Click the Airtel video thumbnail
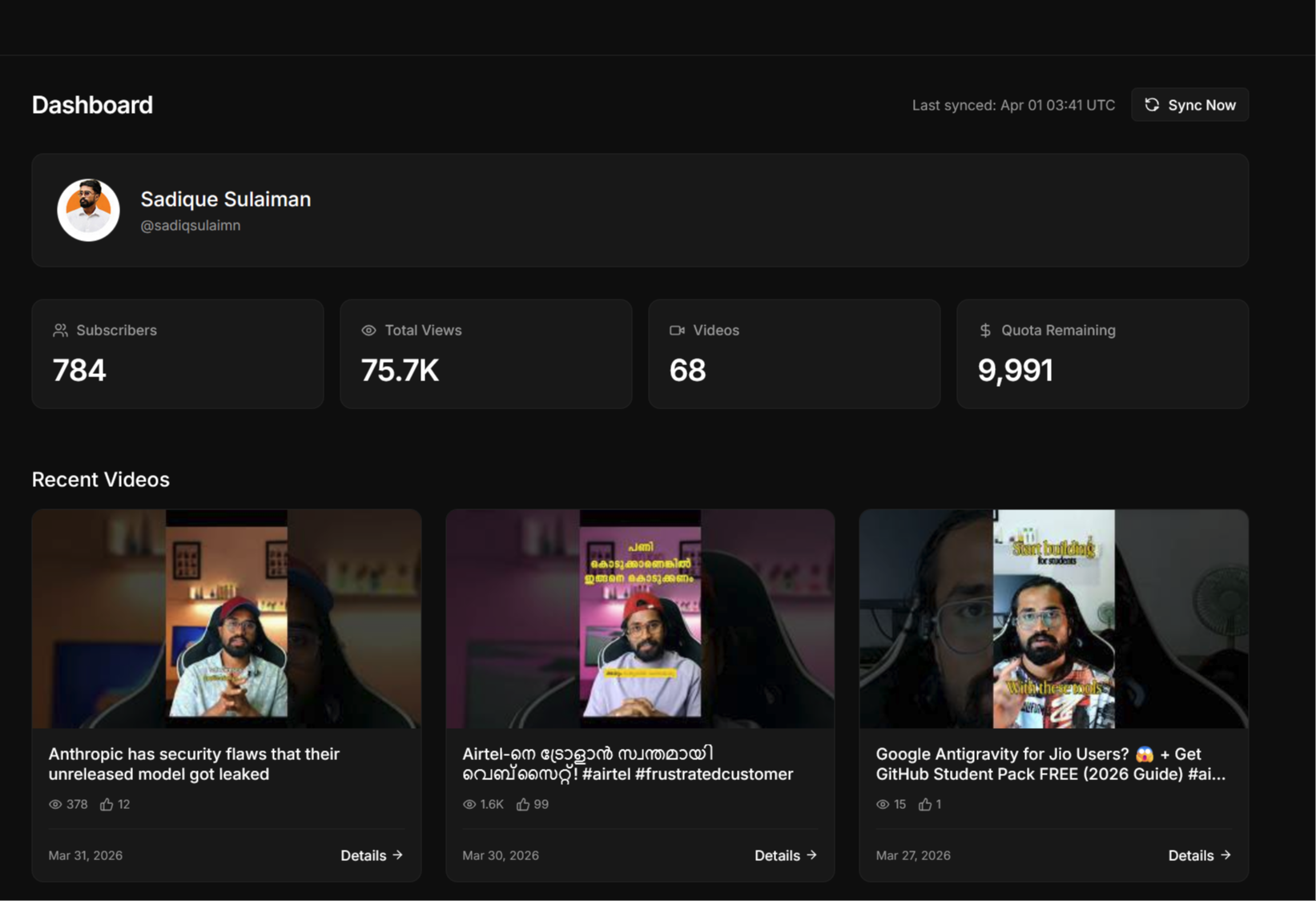This screenshot has height=901, width=1316. tap(640, 619)
